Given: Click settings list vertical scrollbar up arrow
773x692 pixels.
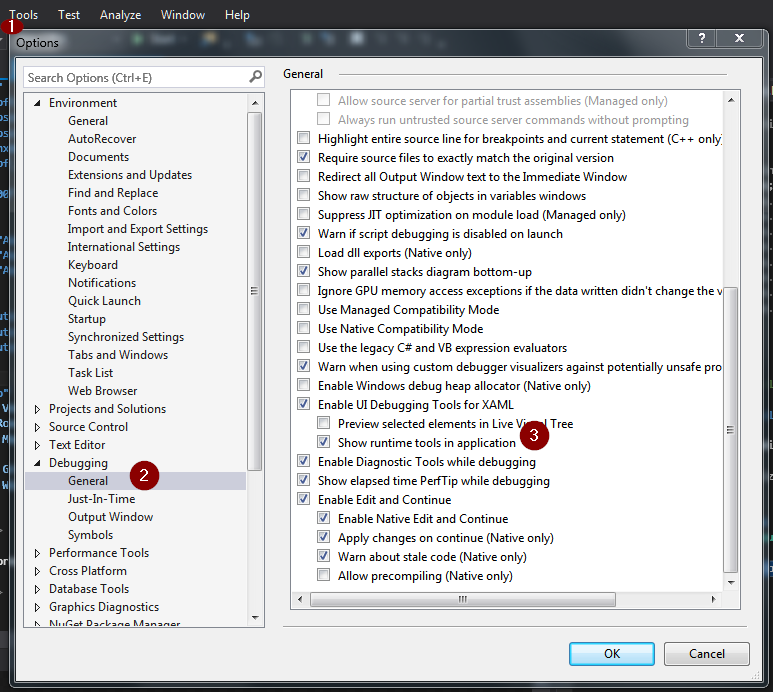Looking at the screenshot, I should (x=731, y=100).
